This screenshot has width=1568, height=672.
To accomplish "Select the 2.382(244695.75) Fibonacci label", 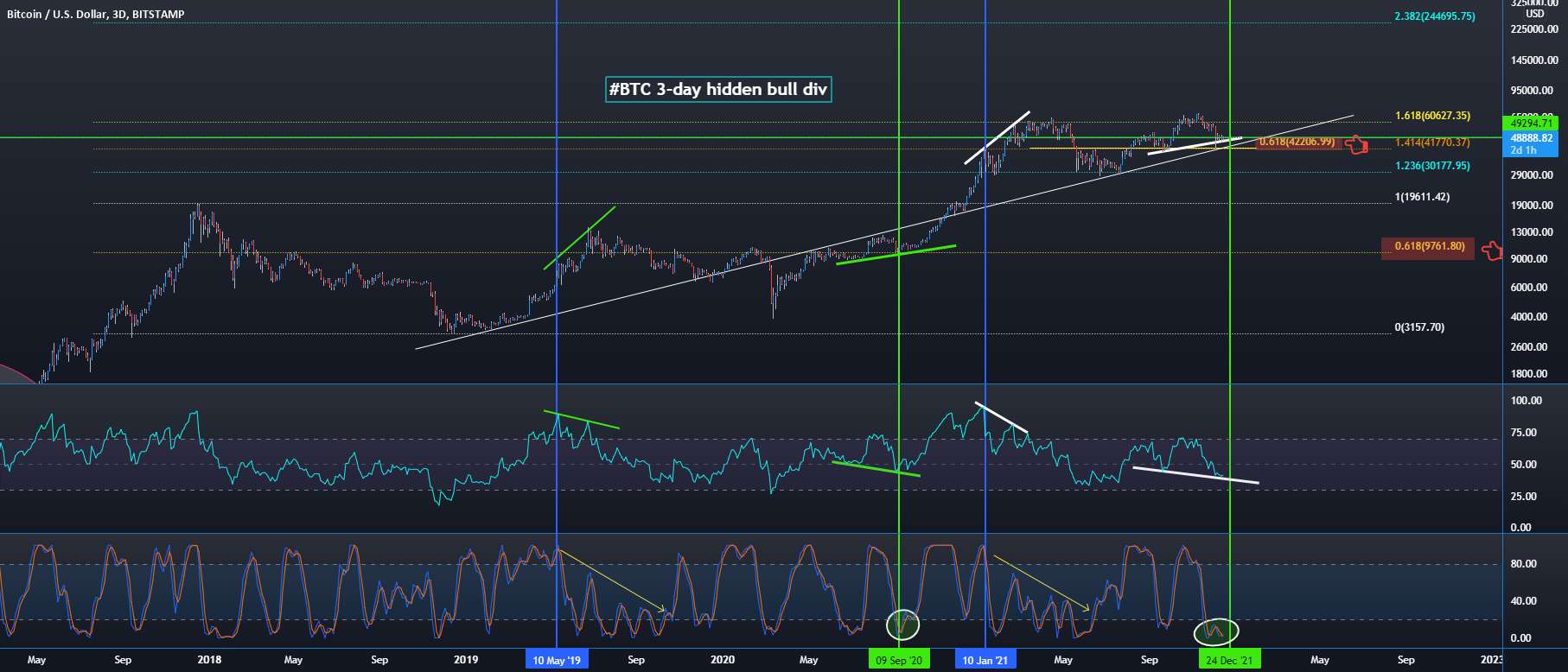I will coord(1435,16).
